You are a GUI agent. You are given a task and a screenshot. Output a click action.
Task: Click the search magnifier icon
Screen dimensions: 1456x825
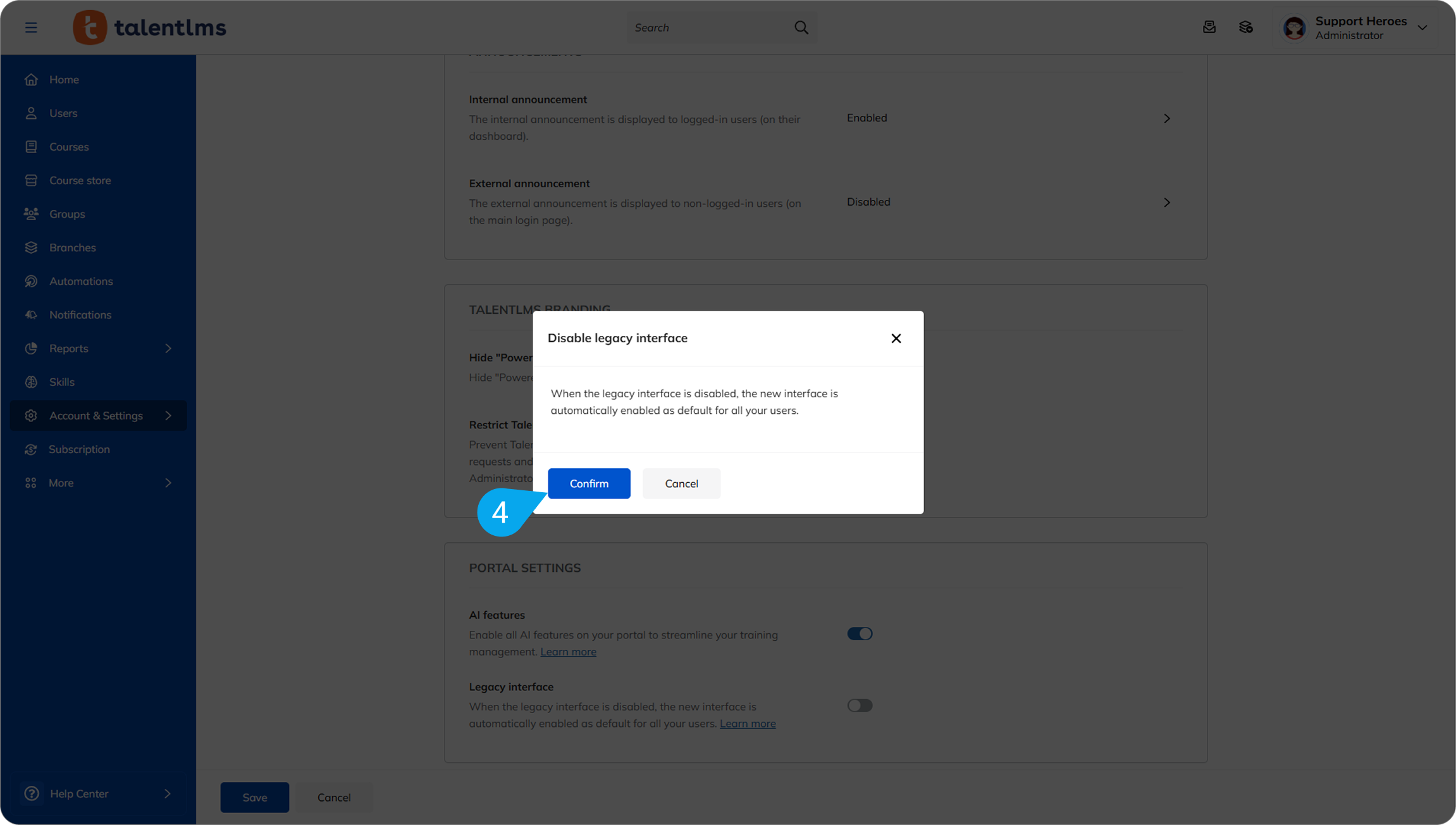pyautogui.click(x=801, y=27)
